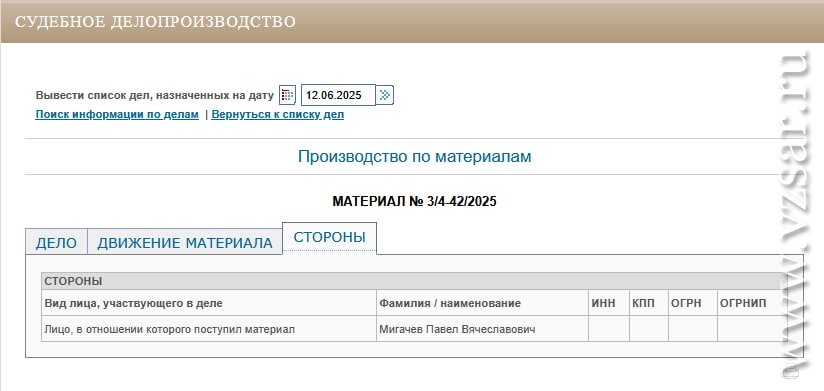This screenshot has width=824, height=391.
Task: Click the date field showing 12.06.2025
Action: 338,95
